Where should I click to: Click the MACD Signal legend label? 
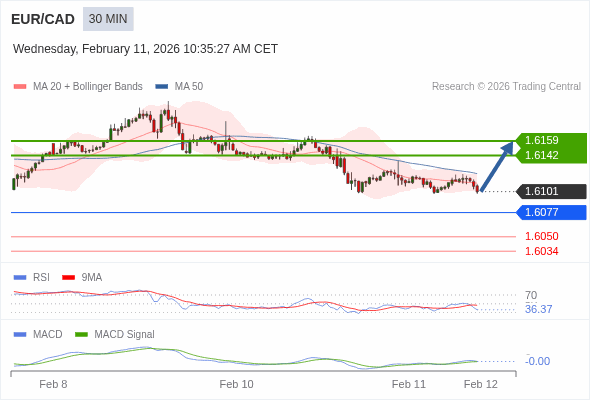125,335
